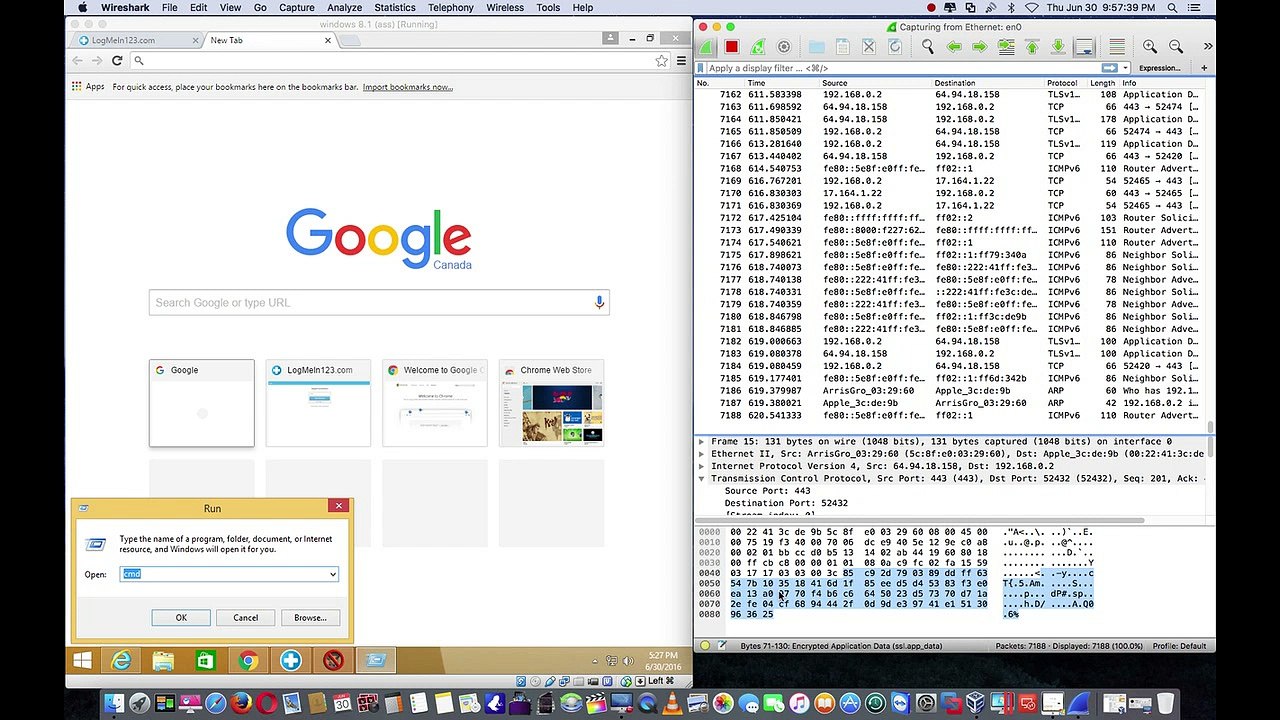This screenshot has height=720, width=1280.
Task: Go to a specific packet number
Action: [1006, 47]
